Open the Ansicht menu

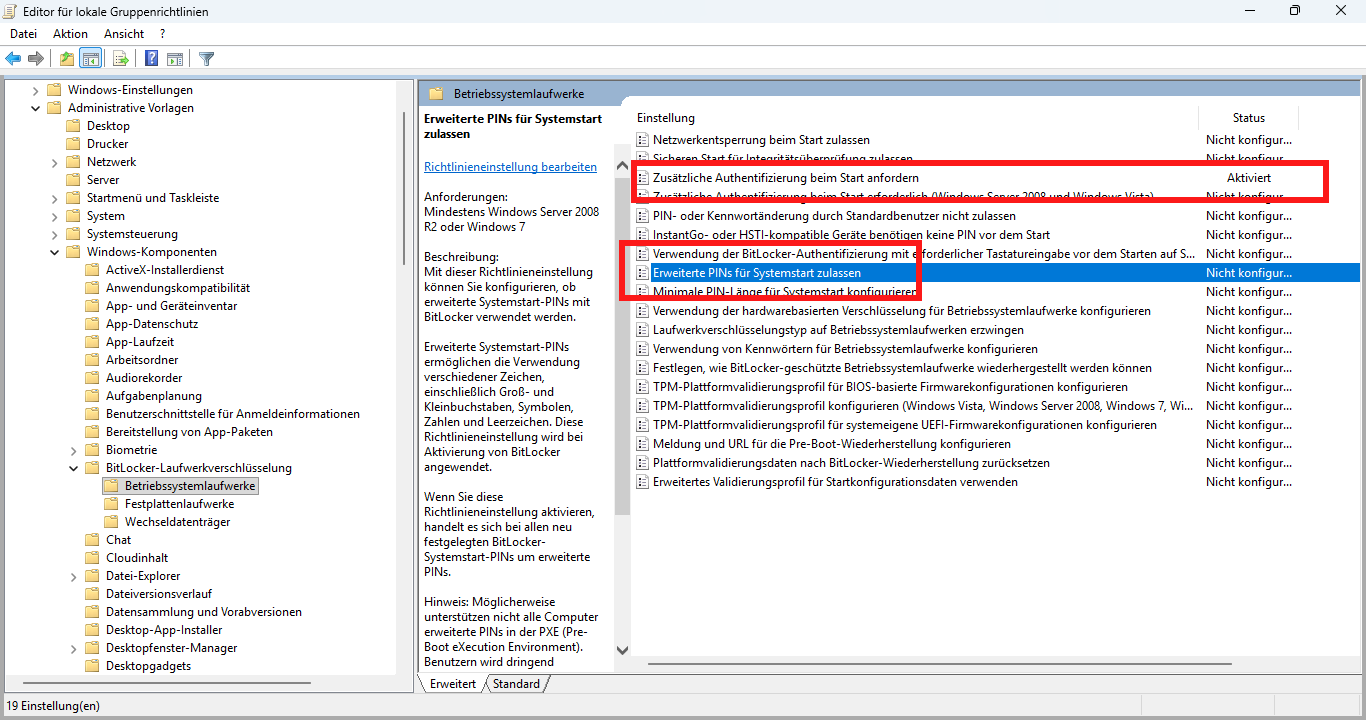(124, 34)
